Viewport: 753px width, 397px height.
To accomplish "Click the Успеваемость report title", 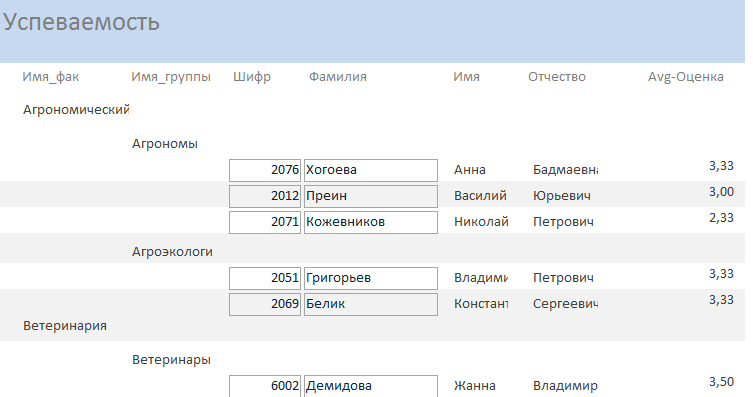I will point(82,22).
